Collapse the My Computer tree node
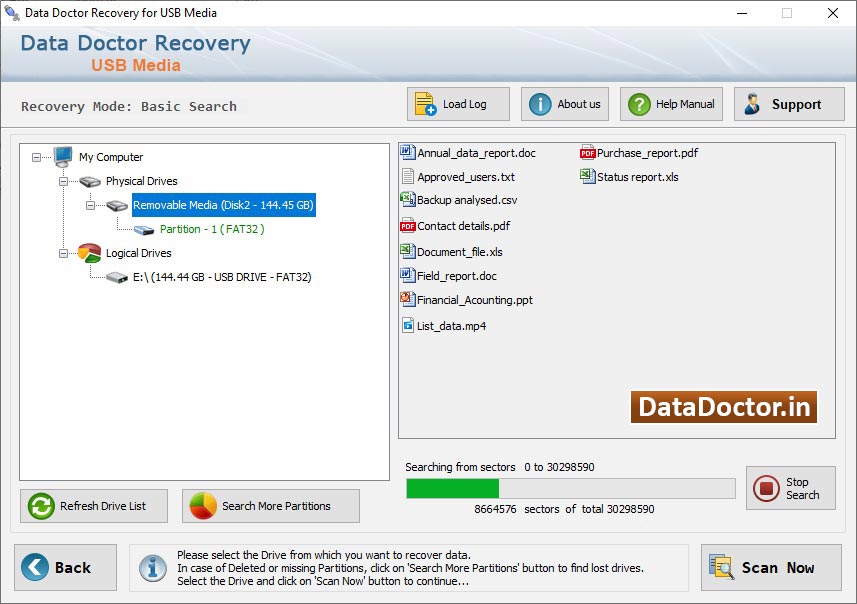857x604 pixels. (x=37, y=157)
